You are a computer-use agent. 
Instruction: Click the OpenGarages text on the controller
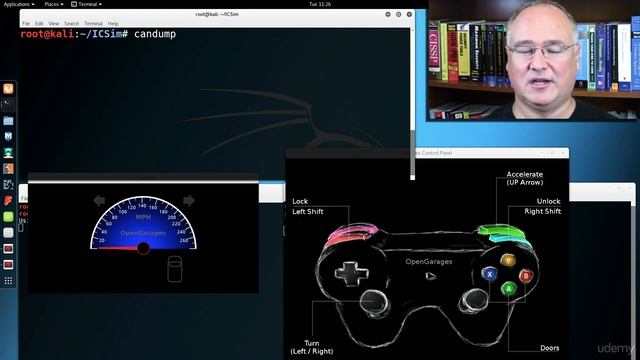pos(429,262)
